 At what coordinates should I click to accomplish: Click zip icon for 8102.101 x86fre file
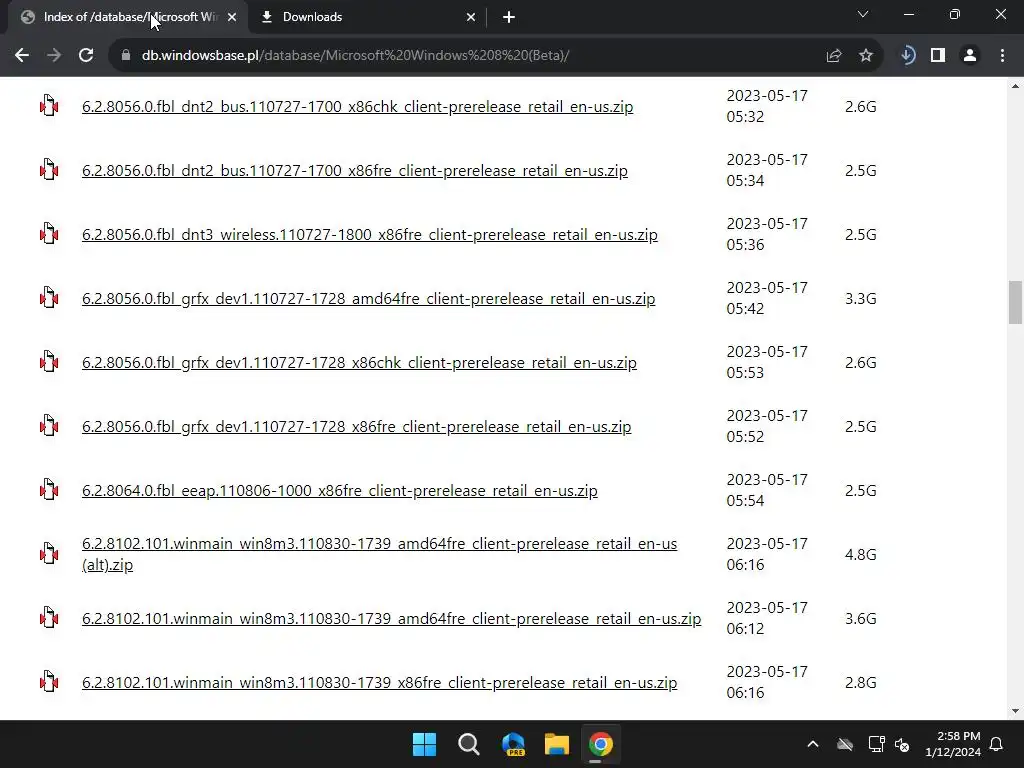tap(49, 682)
